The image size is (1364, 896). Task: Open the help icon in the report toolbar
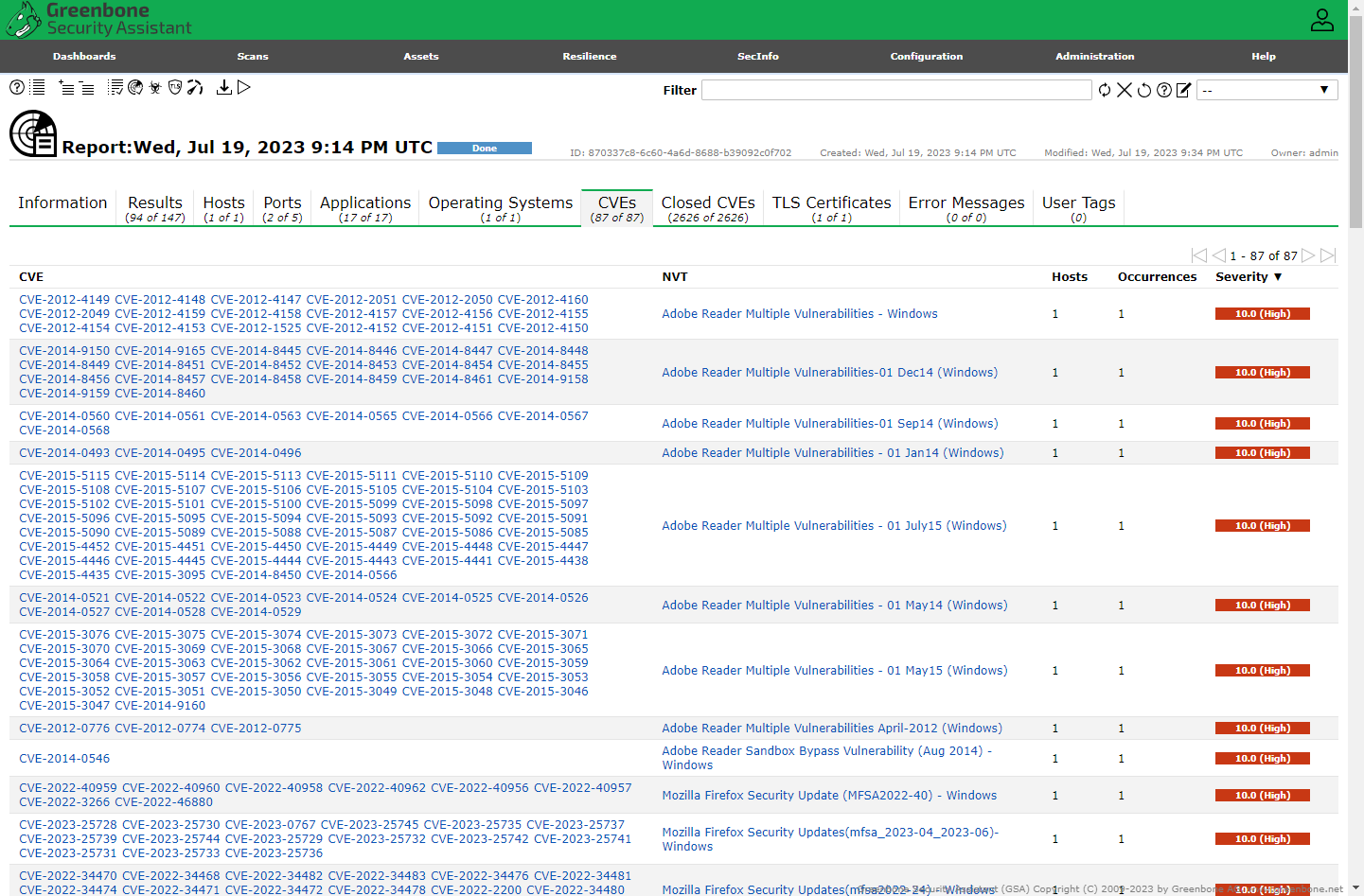click(17, 87)
